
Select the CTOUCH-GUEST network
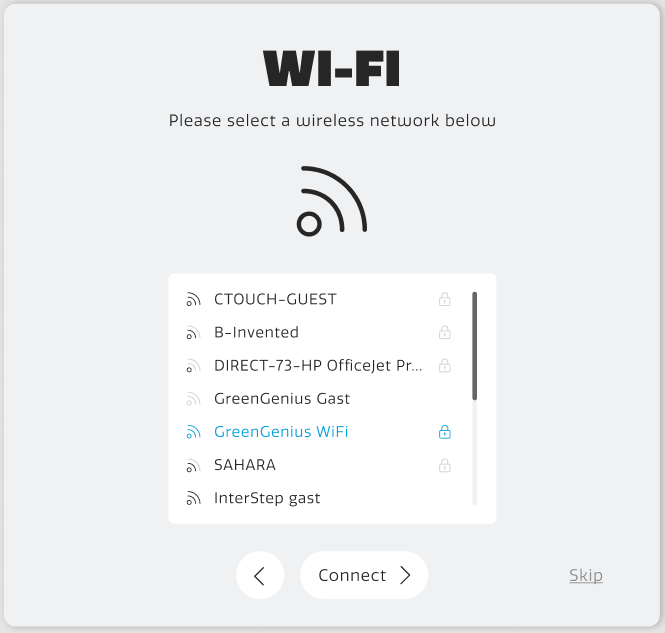(x=275, y=299)
